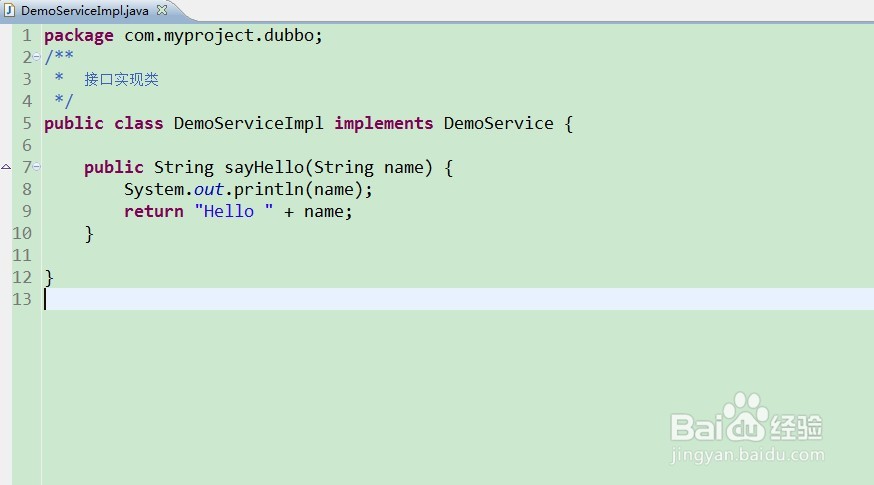Screen dimensions: 874x485
Task: Select the DemoServiceImpl.java editor tab
Action: [x=86, y=9]
